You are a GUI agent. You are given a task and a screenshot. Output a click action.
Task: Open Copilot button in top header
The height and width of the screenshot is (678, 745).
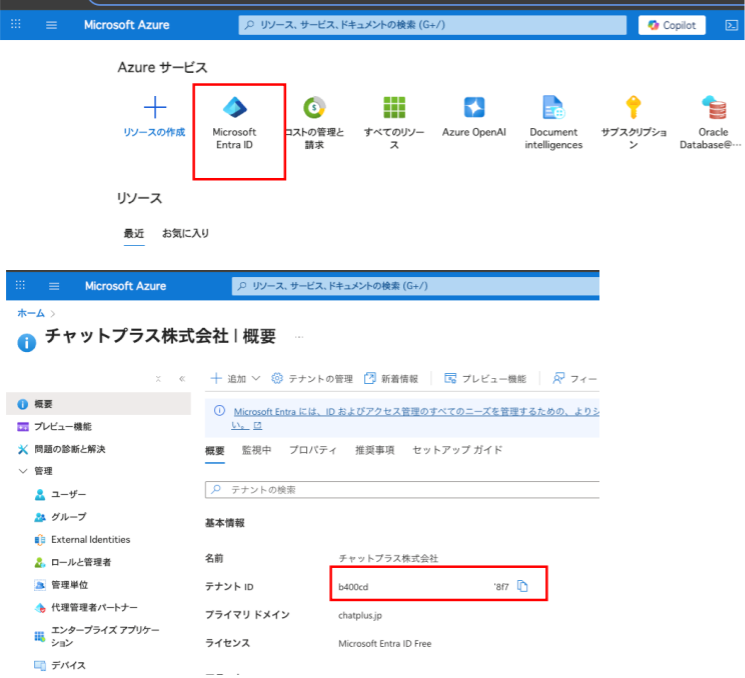pos(672,25)
